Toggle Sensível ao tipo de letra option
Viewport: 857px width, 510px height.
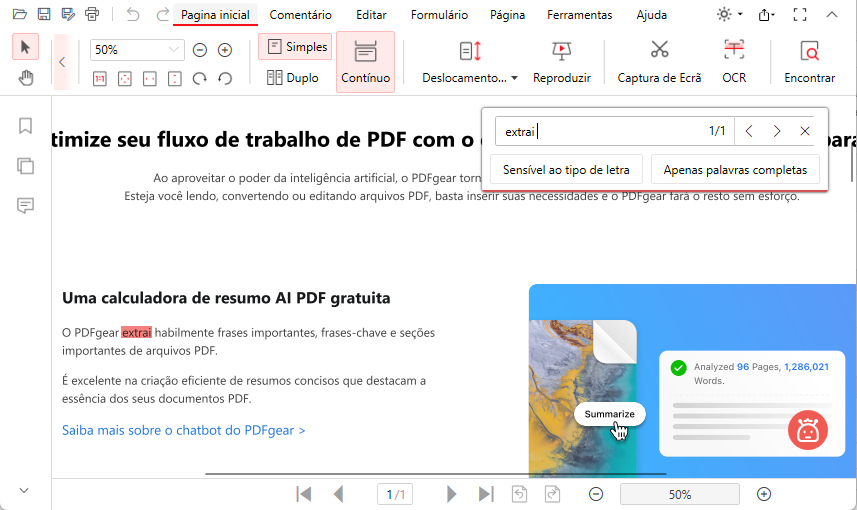566,170
